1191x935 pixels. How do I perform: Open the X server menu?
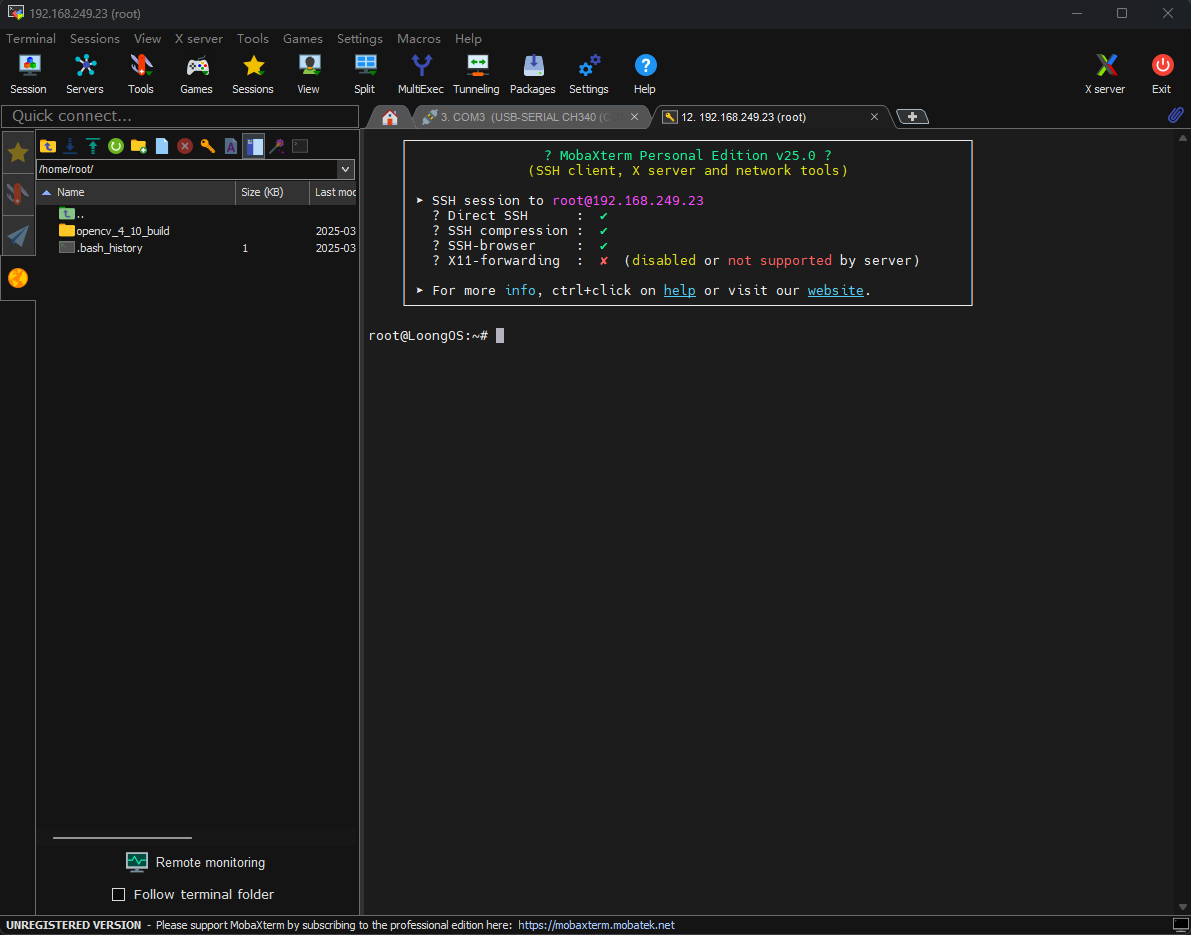(x=199, y=39)
